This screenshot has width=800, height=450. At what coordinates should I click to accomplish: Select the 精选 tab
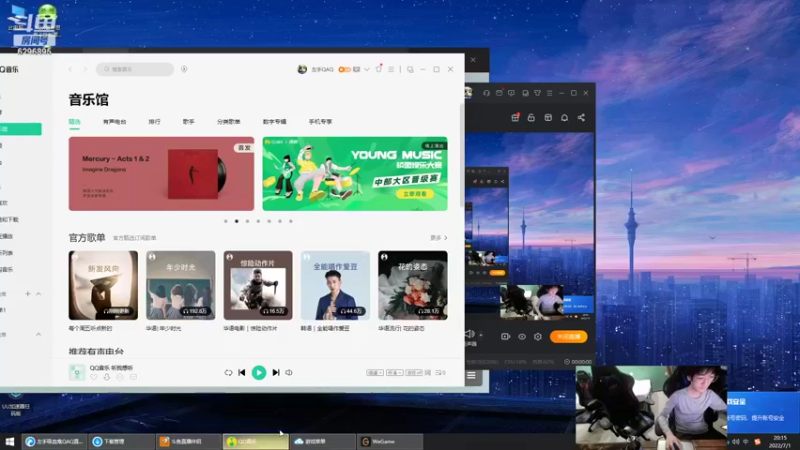(74, 122)
